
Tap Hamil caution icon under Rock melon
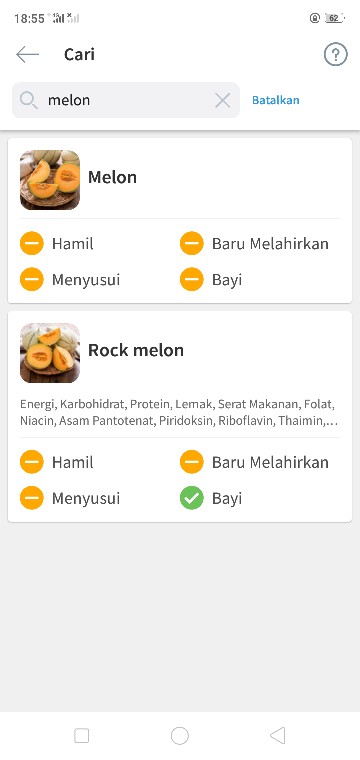coord(32,462)
